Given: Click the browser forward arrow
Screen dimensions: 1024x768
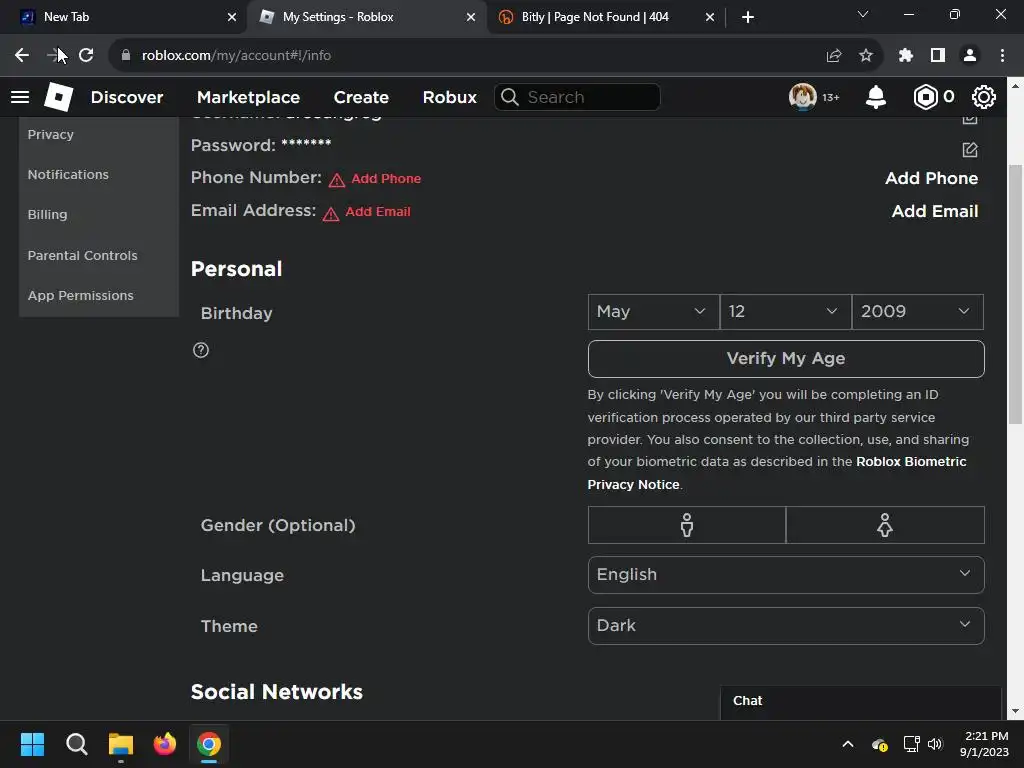Looking at the screenshot, I should [54, 56].
